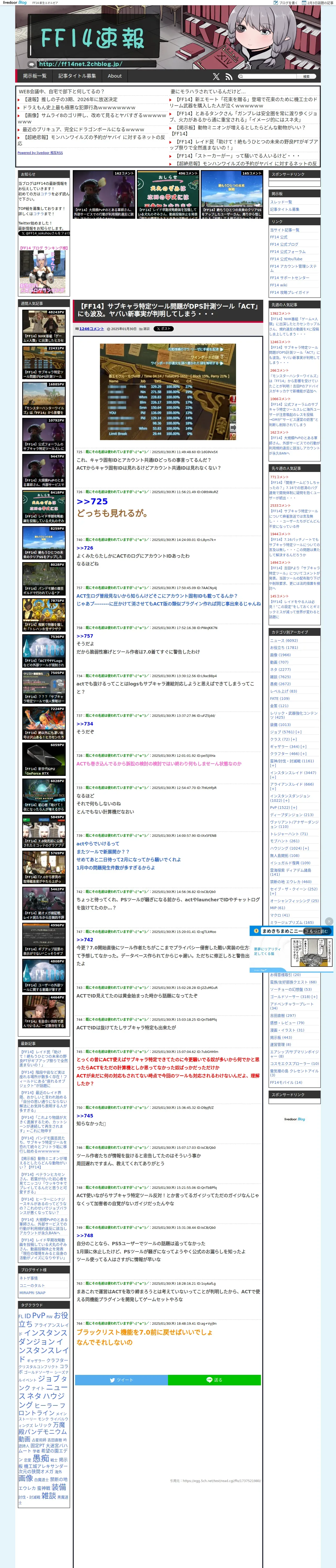Expand the クラス (72) [+] category

click(x=284, y=739)
